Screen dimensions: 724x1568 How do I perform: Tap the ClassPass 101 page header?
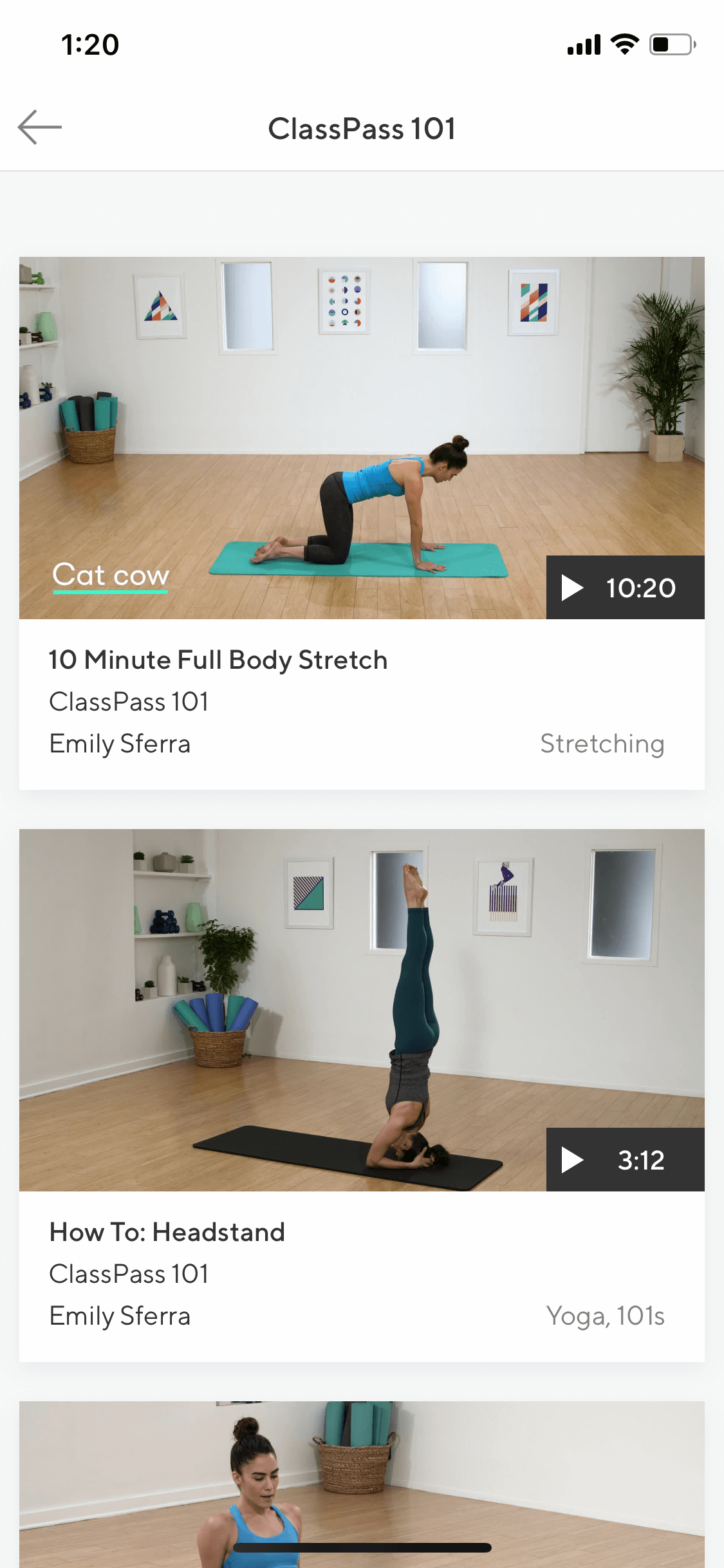(362, 128)
